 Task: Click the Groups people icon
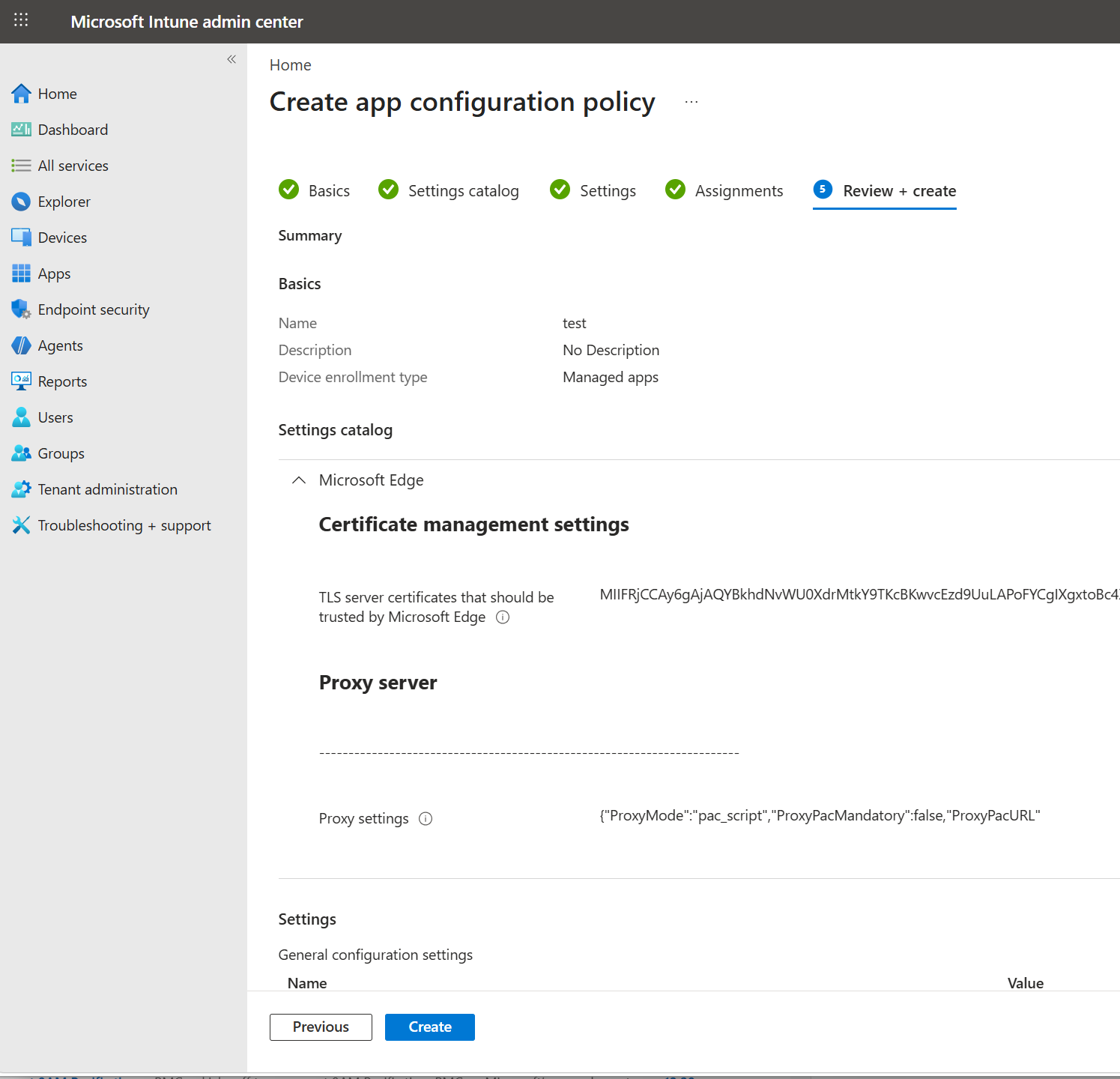[21, 453]
